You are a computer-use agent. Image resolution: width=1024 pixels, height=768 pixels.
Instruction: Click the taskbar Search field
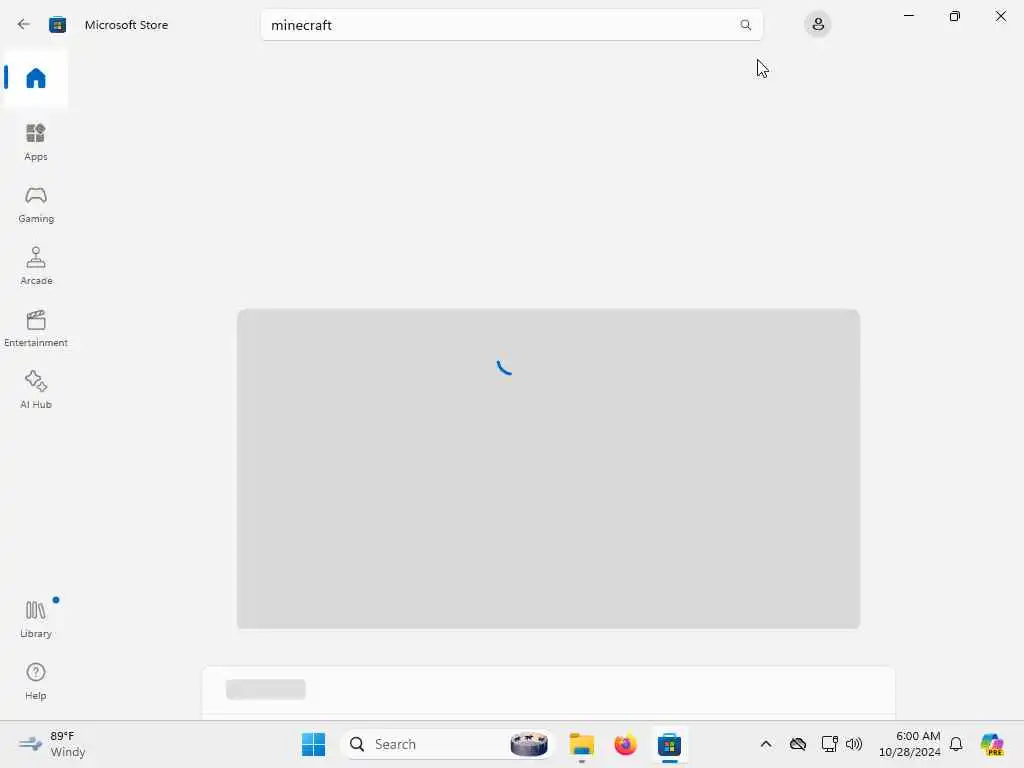coord(448,744)
